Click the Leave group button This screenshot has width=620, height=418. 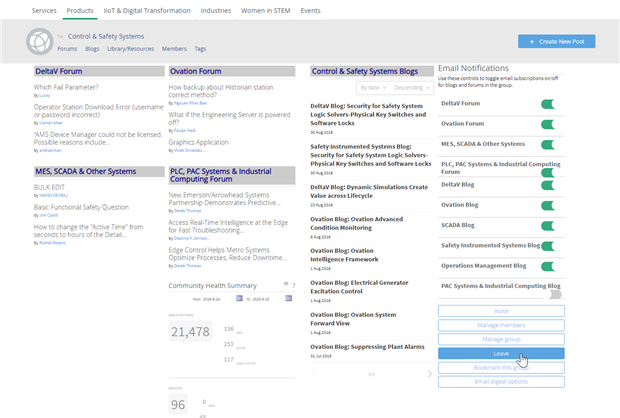pyautogui.click(x=501, y=354)
